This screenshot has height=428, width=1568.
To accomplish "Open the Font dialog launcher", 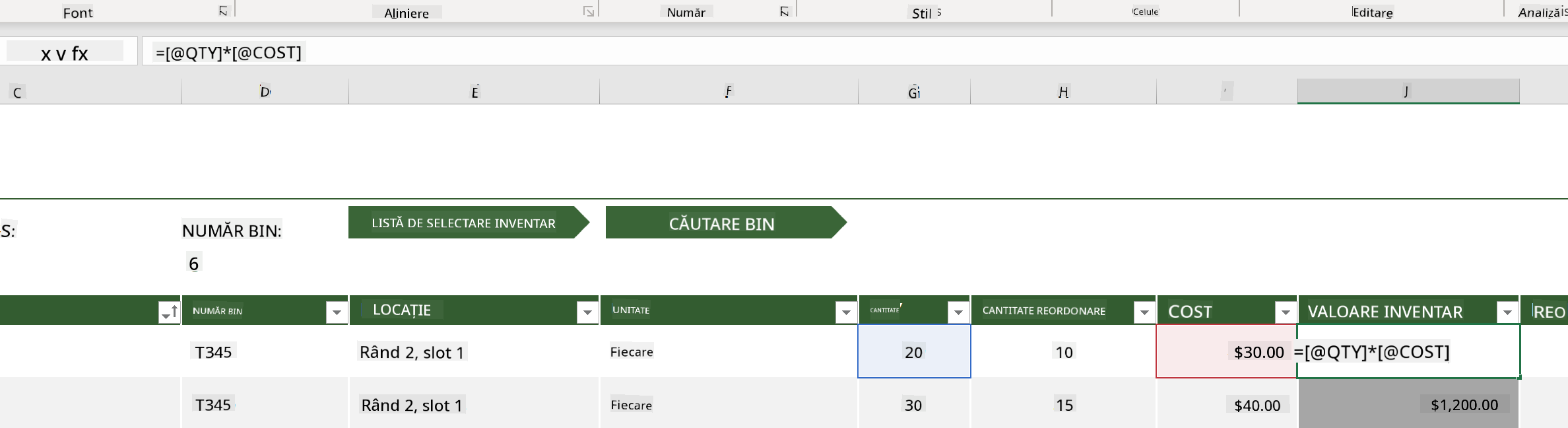I will click(223, 11).
